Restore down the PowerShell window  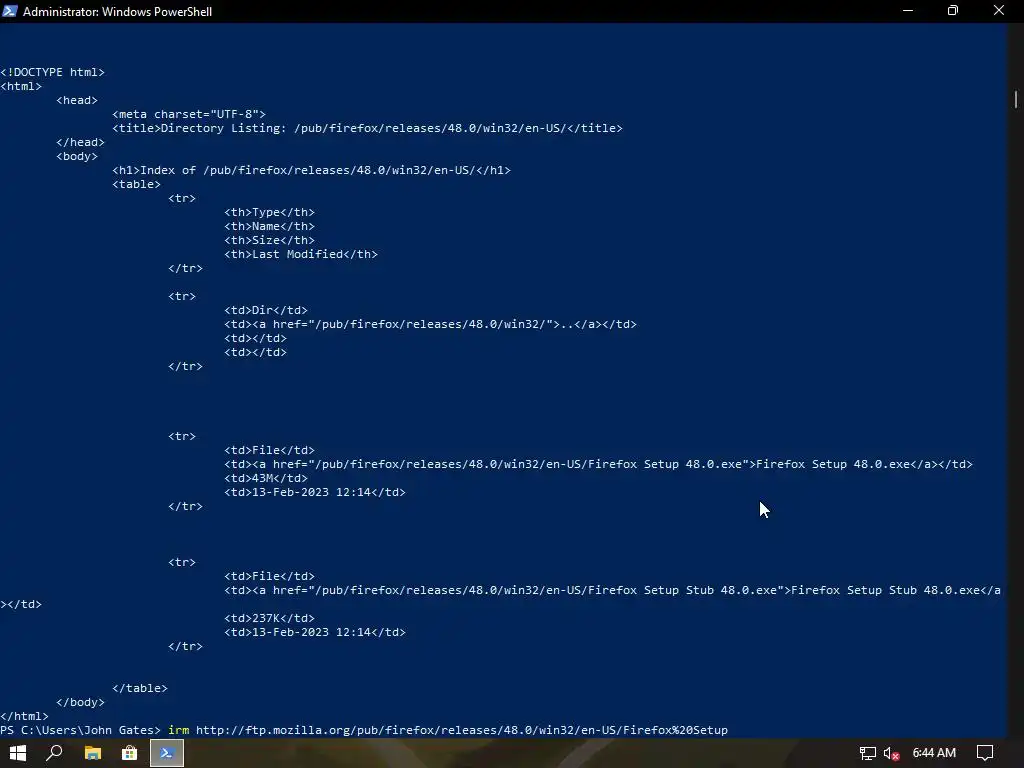[953, 11]
